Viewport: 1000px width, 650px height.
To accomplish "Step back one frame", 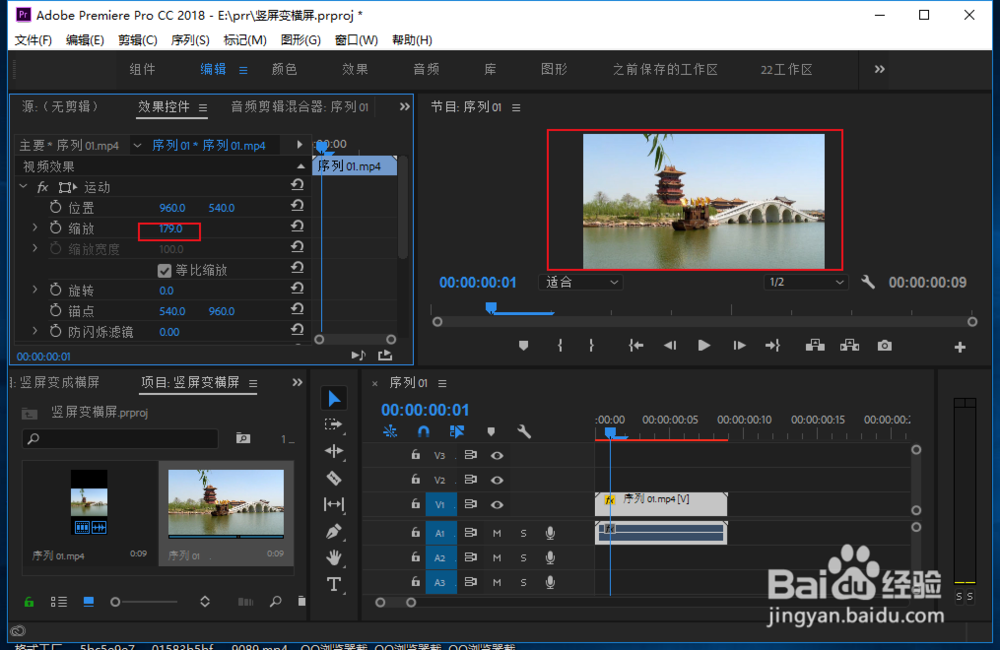I will [670, 346].
